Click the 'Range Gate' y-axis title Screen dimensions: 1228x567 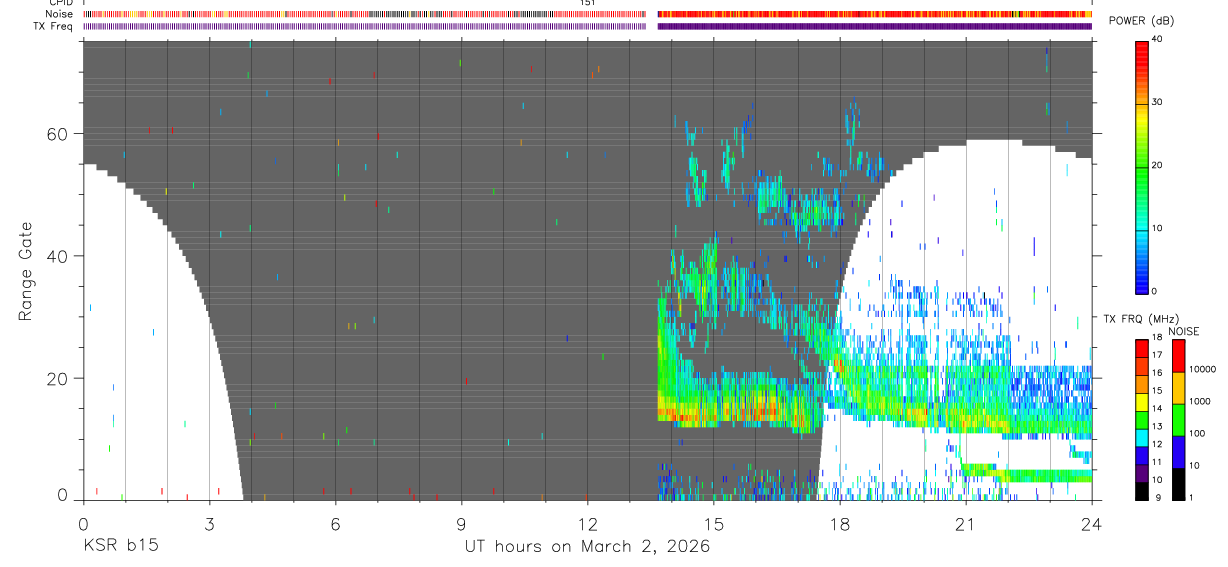pyautogui.click(x=26, y=271)
